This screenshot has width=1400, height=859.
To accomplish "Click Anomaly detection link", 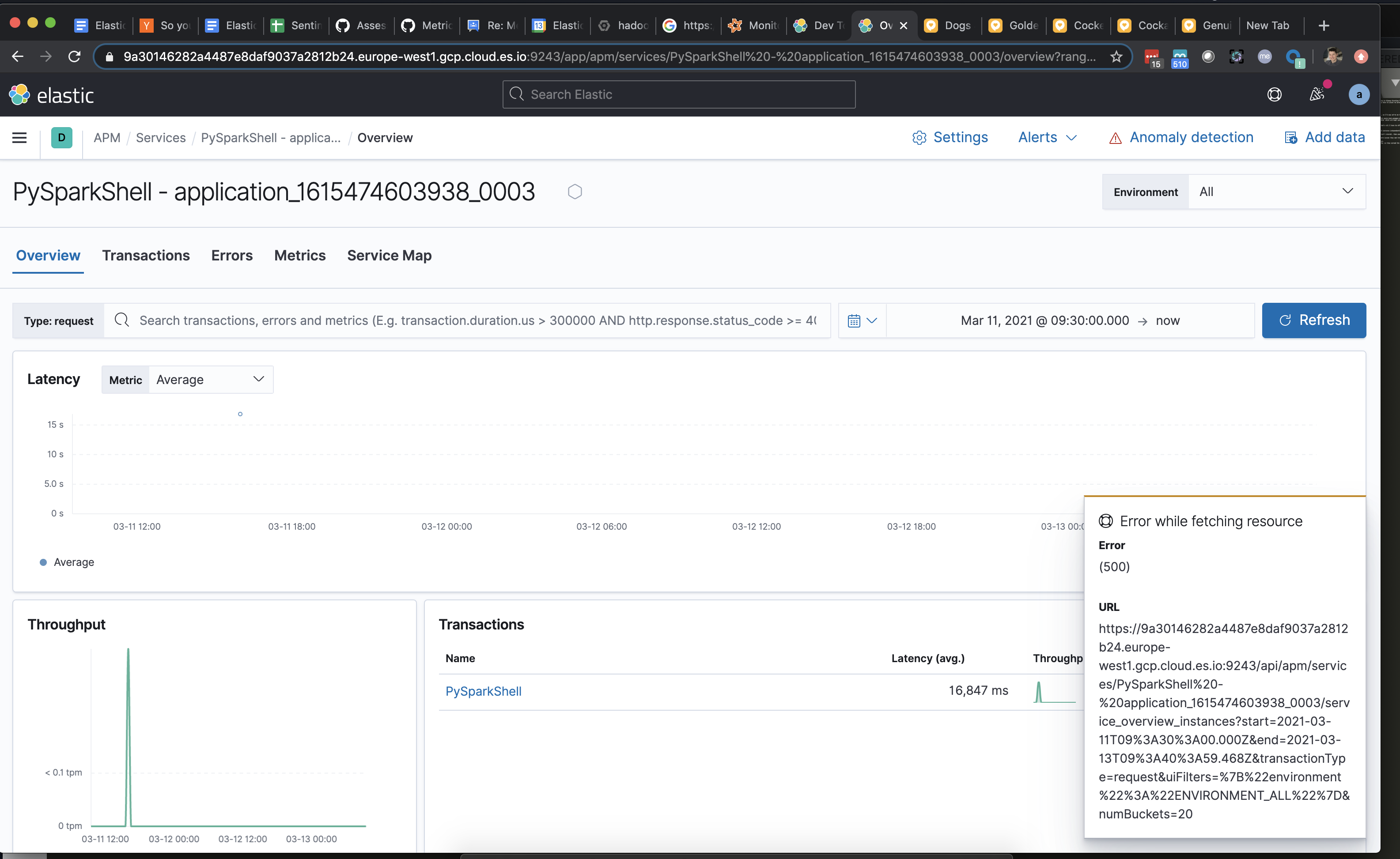I will point(1192,137).
